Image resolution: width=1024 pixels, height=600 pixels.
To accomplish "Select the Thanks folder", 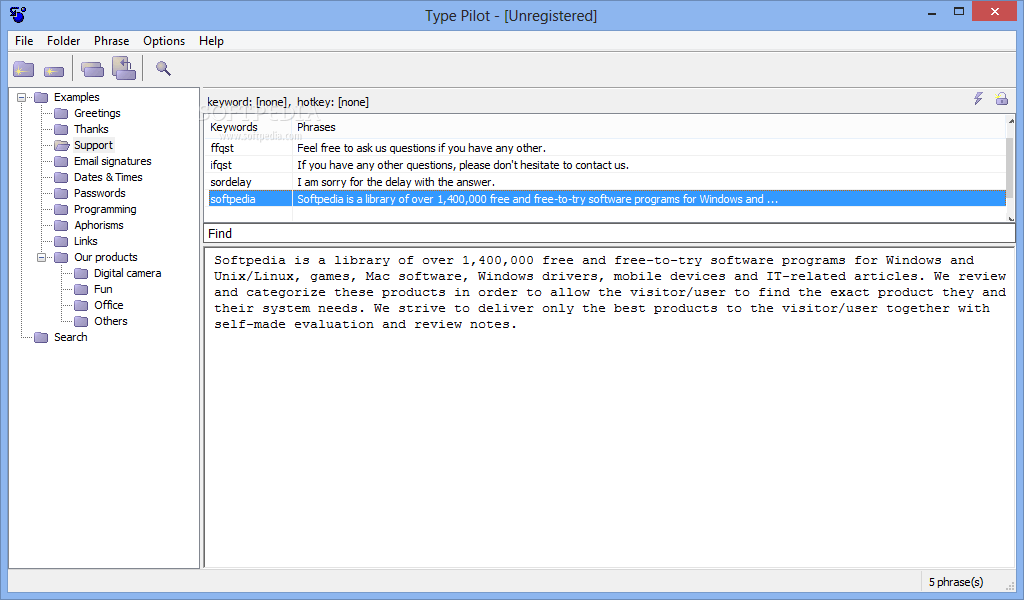I will point(91,129).
